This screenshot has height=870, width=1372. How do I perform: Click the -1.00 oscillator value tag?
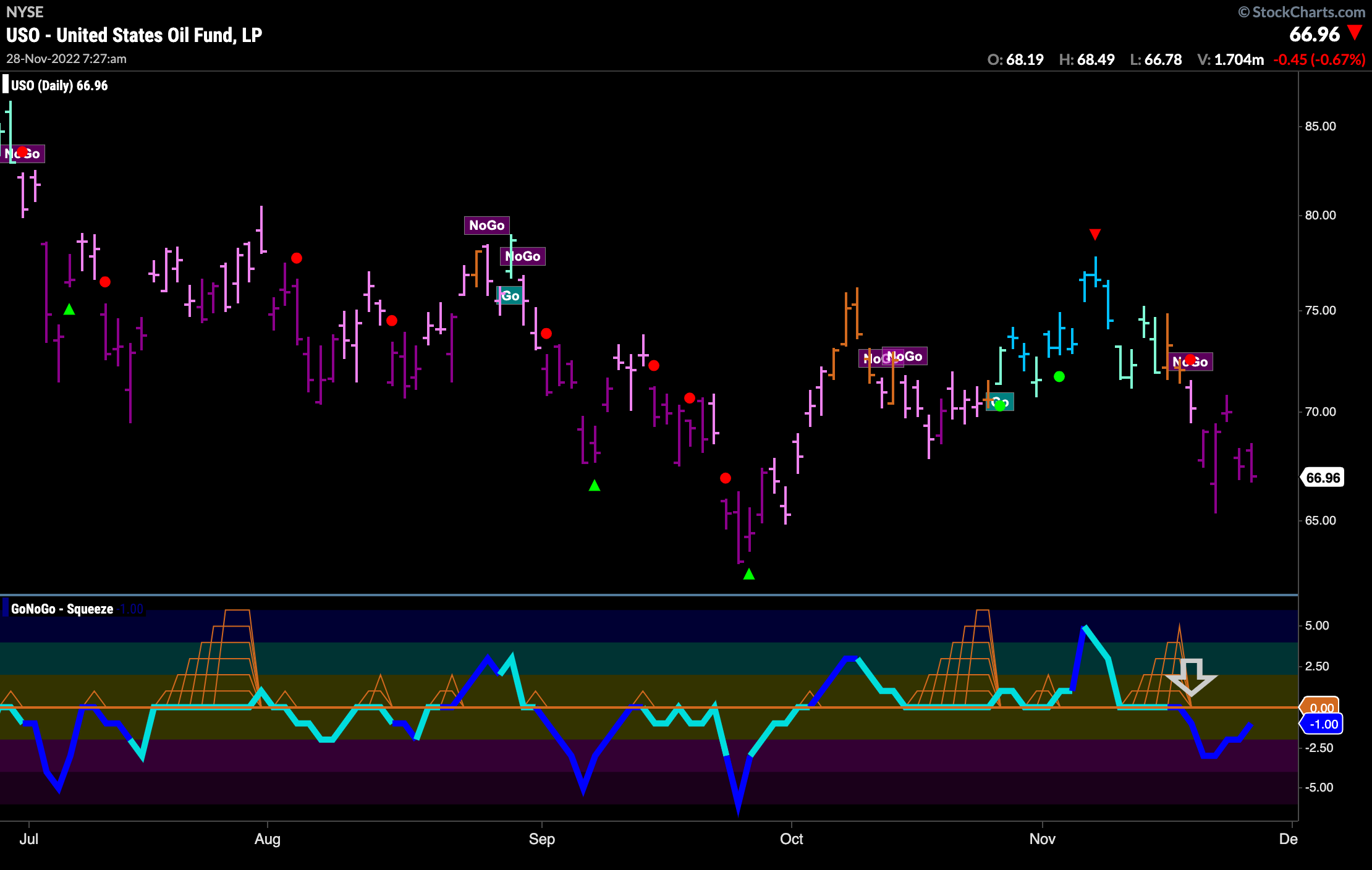click(x=1321, y=724)
